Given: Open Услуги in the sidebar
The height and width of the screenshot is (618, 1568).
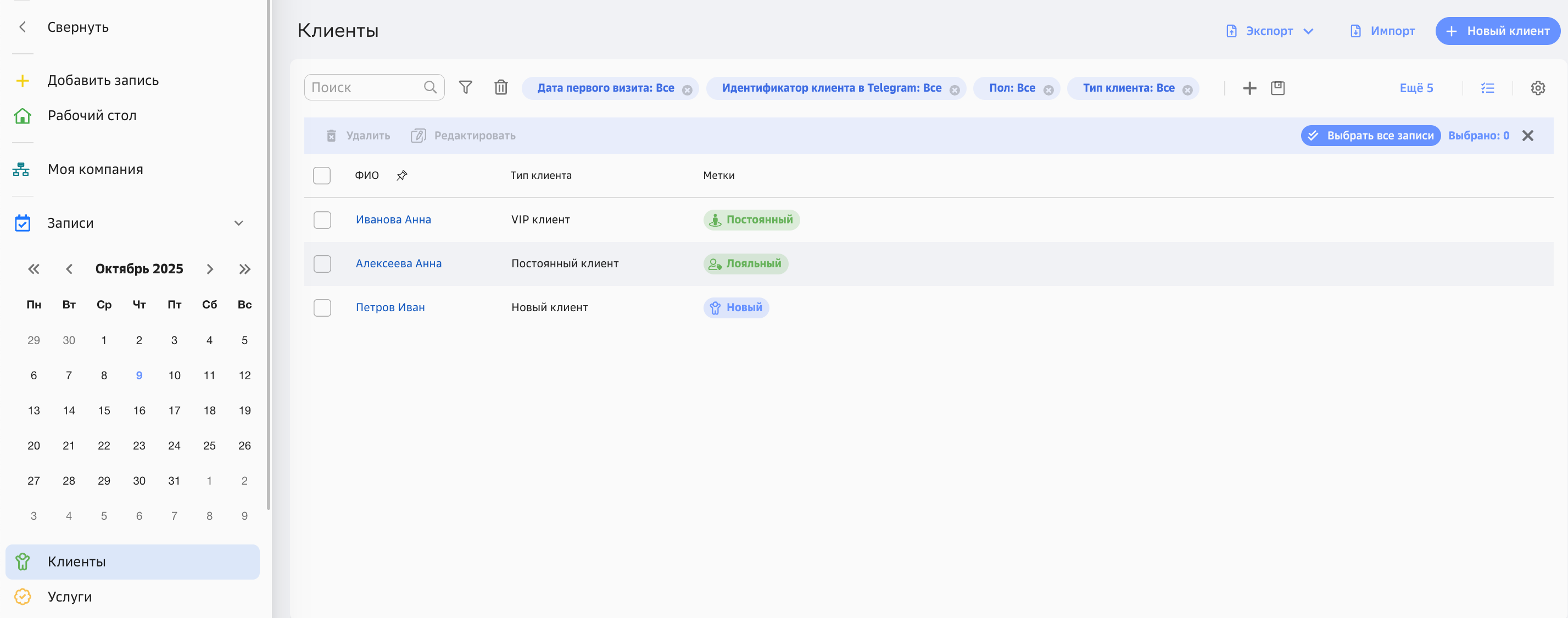Looking at the screenshot, I should click(x=69, y=597).
